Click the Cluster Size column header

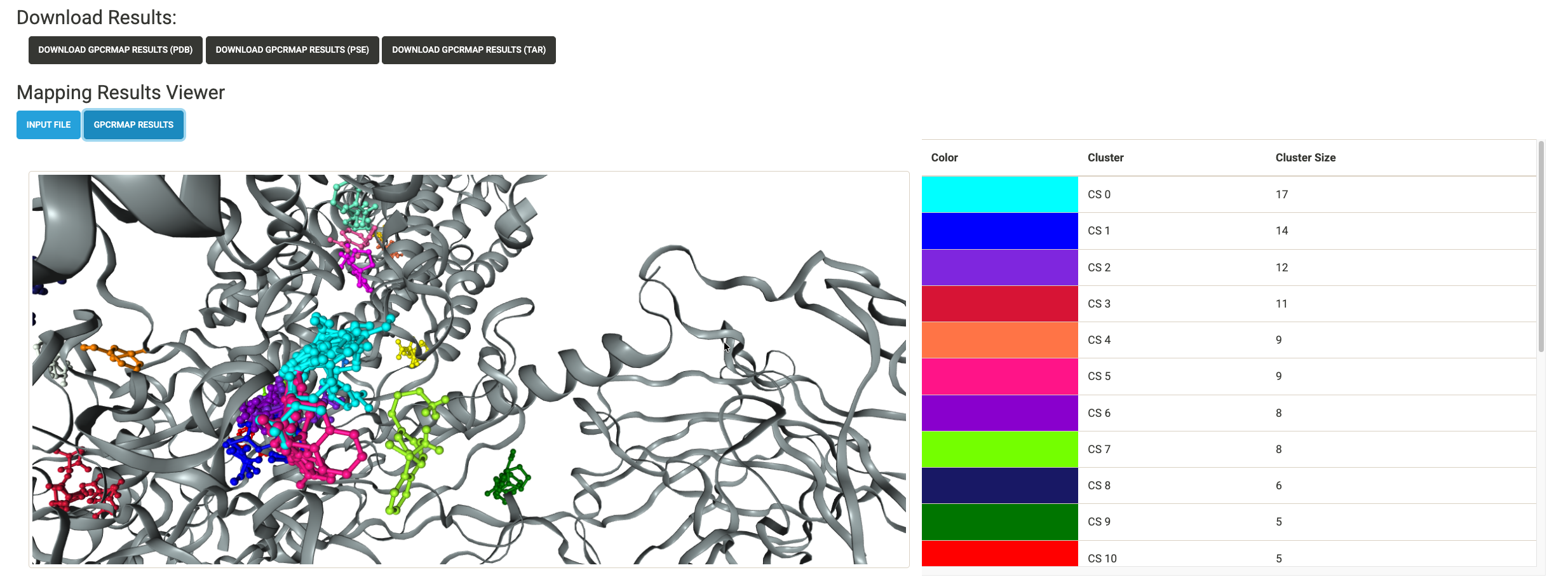pos(1306,158)
